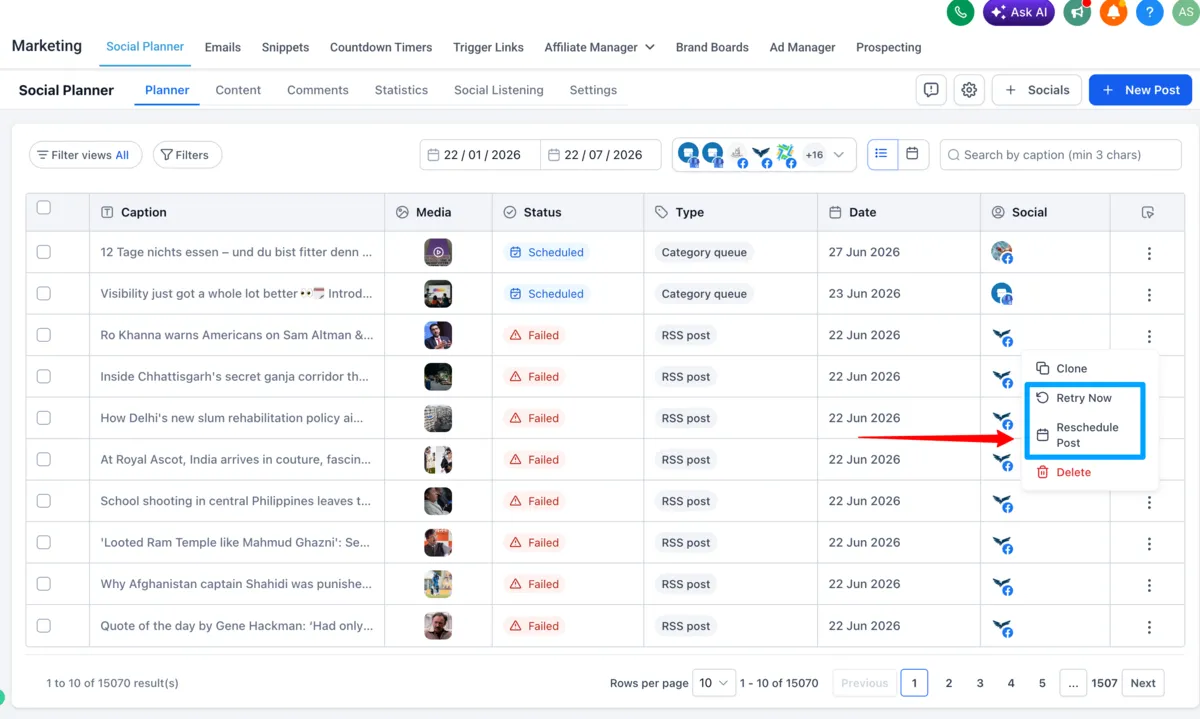Click the Failed warning icon on 'Ro Khanna' row

tap(516, 335)
